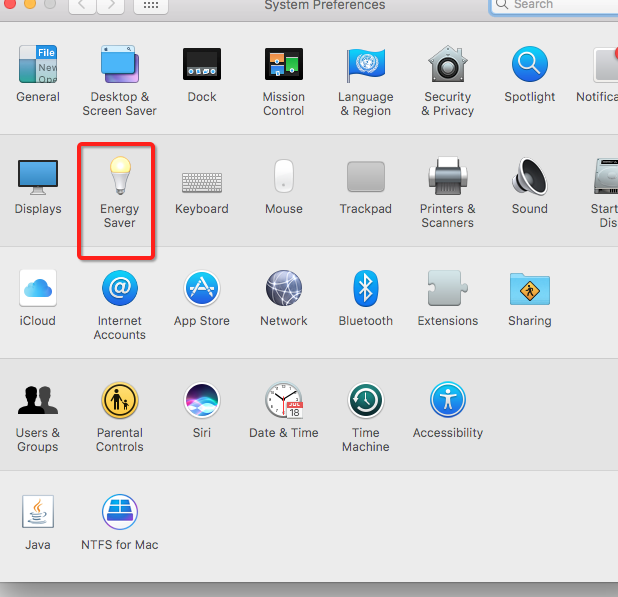
Task: Click the Search field
Action: pos(554,6)
